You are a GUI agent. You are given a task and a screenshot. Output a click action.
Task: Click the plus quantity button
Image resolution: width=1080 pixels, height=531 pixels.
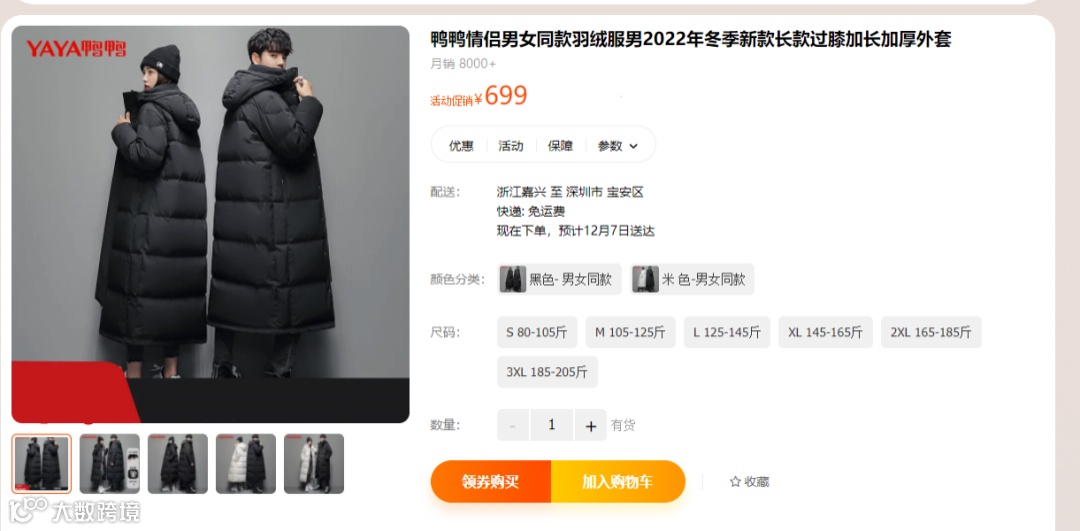point(591,426)
